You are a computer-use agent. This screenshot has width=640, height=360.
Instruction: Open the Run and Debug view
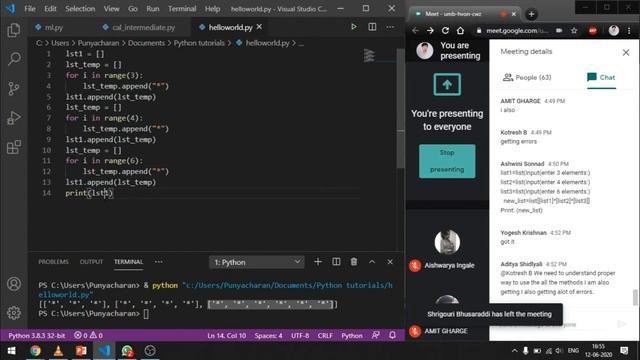(13, 118)
